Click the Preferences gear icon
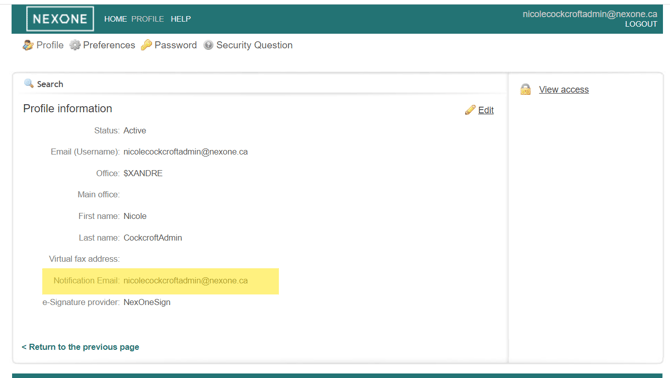Image resolution: width=670 pixels, height=378 pixels. 75,45
